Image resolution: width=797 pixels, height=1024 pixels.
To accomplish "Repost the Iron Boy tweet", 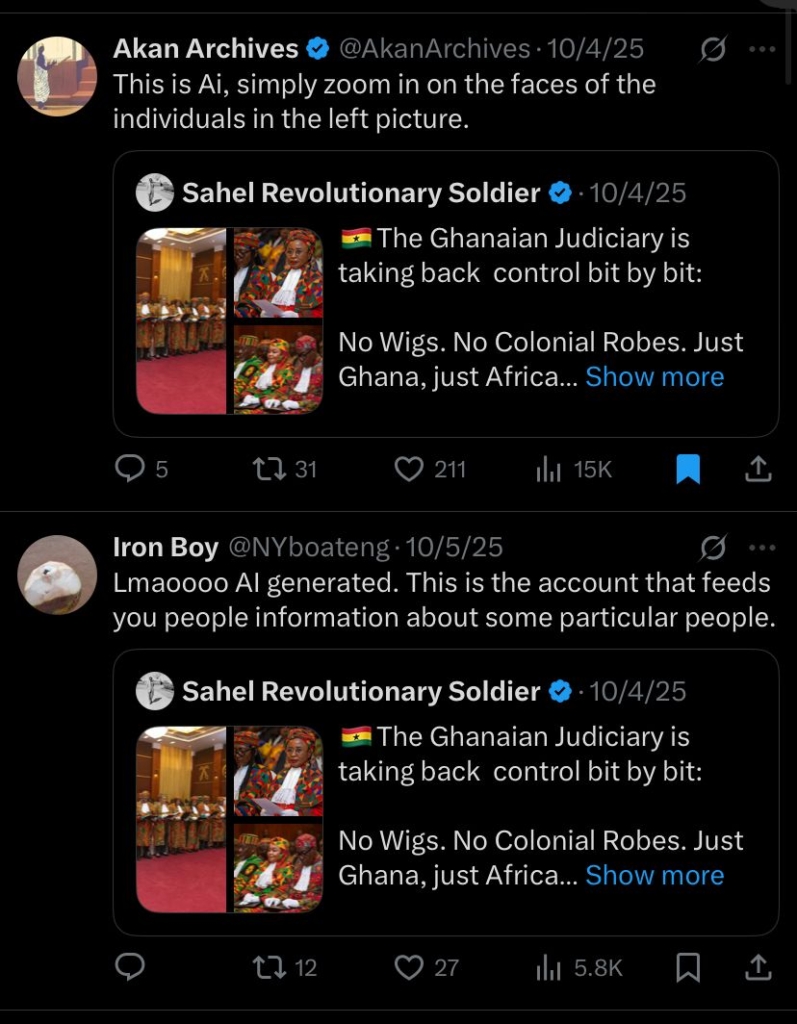I will pos(266,966).
